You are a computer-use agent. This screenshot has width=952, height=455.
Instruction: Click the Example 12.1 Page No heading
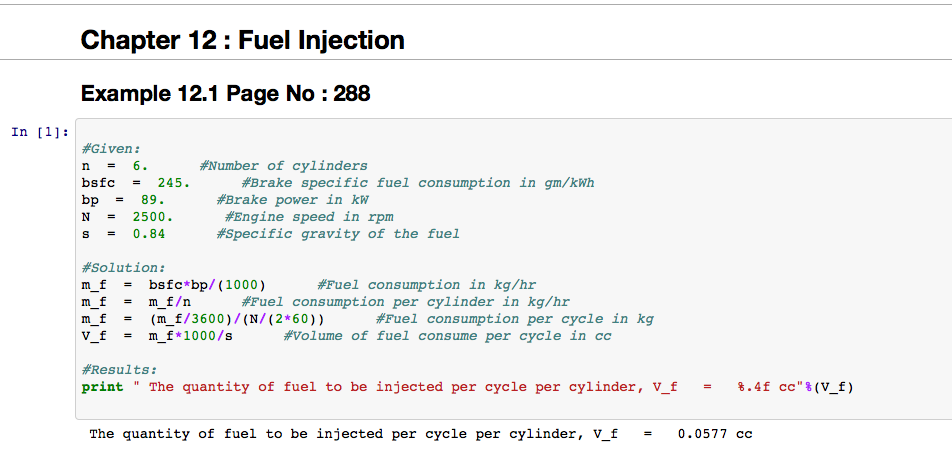[x=225, y=94]
